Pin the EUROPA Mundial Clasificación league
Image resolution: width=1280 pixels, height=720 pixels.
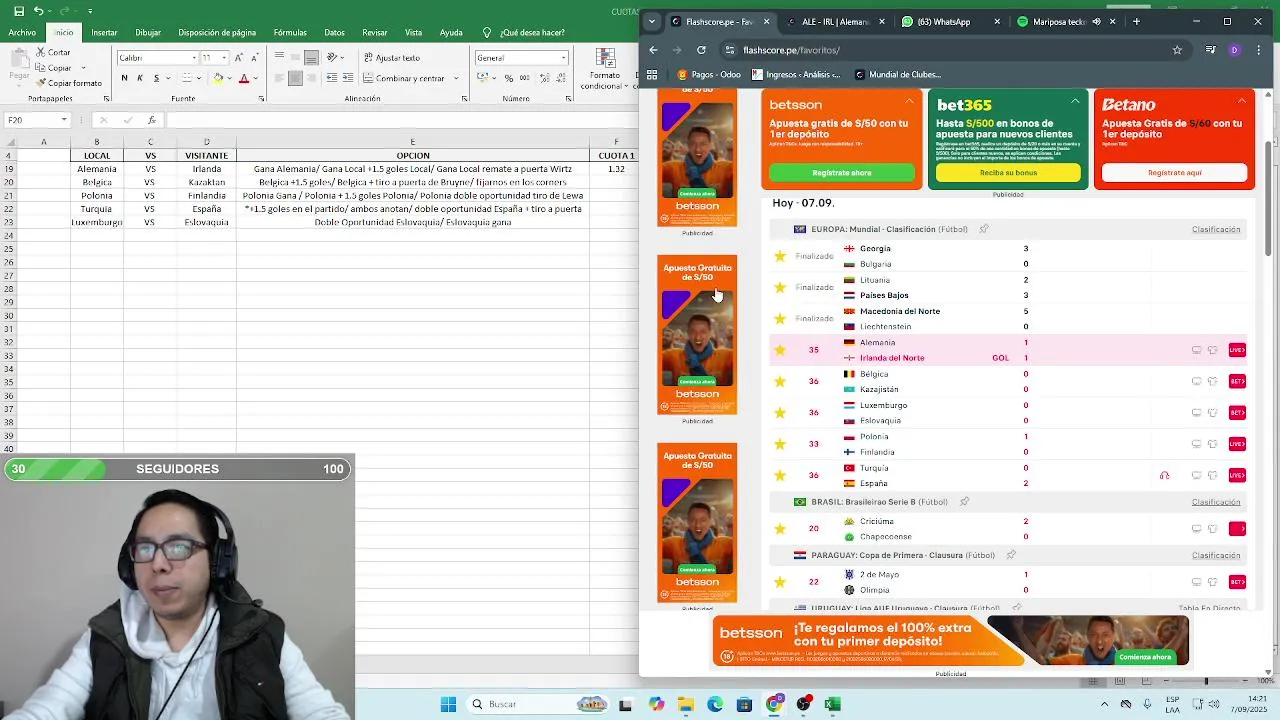click(x=984, y=229)
